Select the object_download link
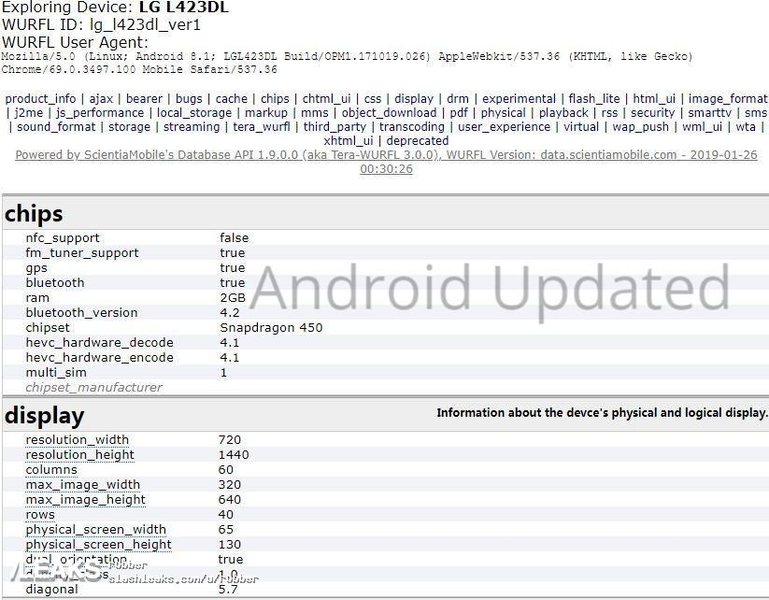 pos(389,113)
